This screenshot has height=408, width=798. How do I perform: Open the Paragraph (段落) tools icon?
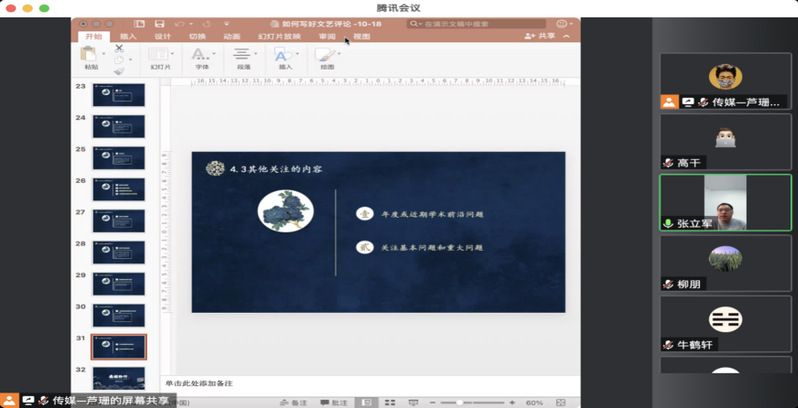coord(242,55)
